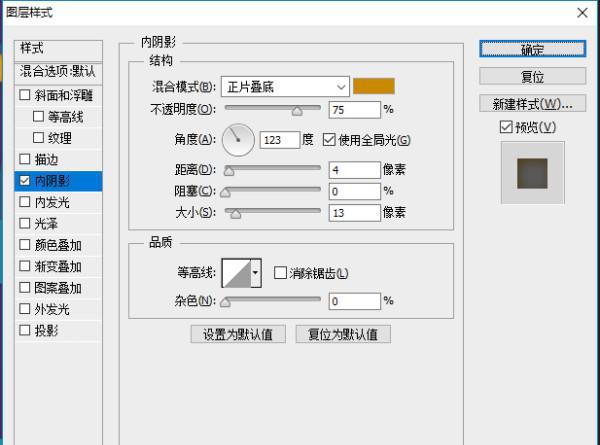Select the 光泽 list entry label

[46, 223]
